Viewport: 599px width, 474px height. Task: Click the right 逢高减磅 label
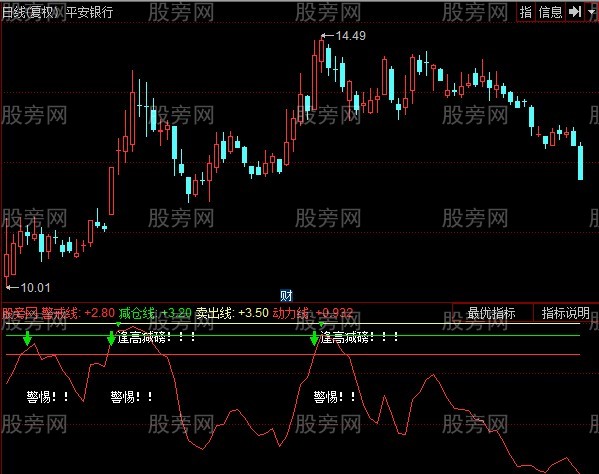point(359,337)
